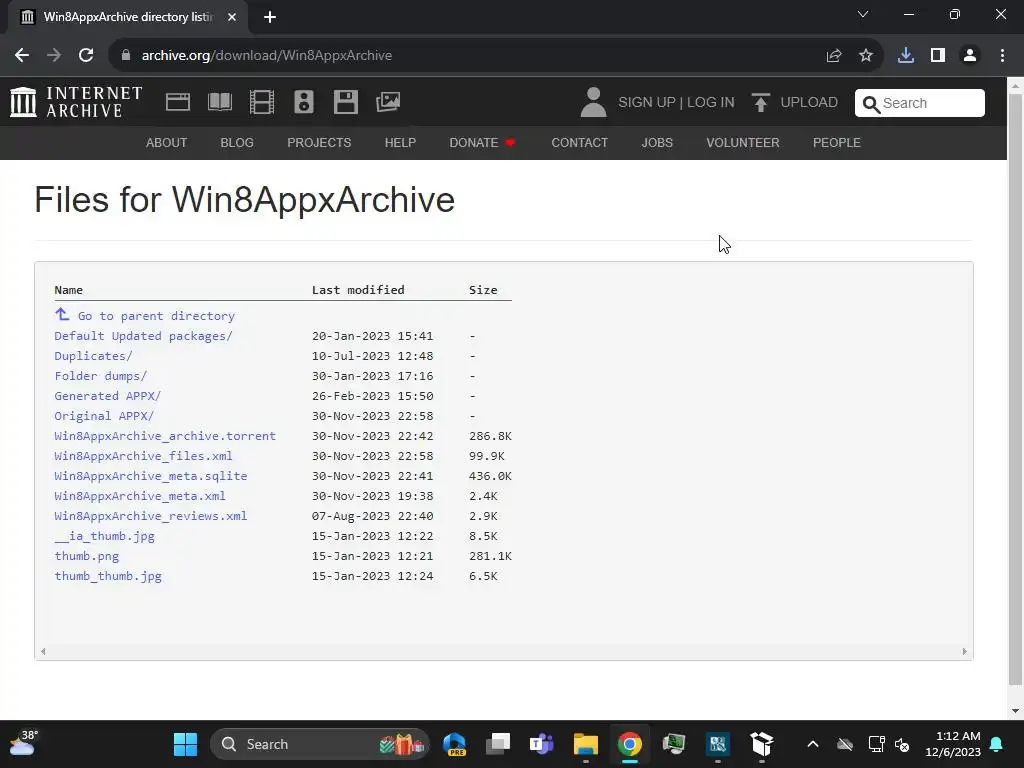
Task: Open the PROJECTS menu item
Action: pyautogui.click(x=319, y=142)
